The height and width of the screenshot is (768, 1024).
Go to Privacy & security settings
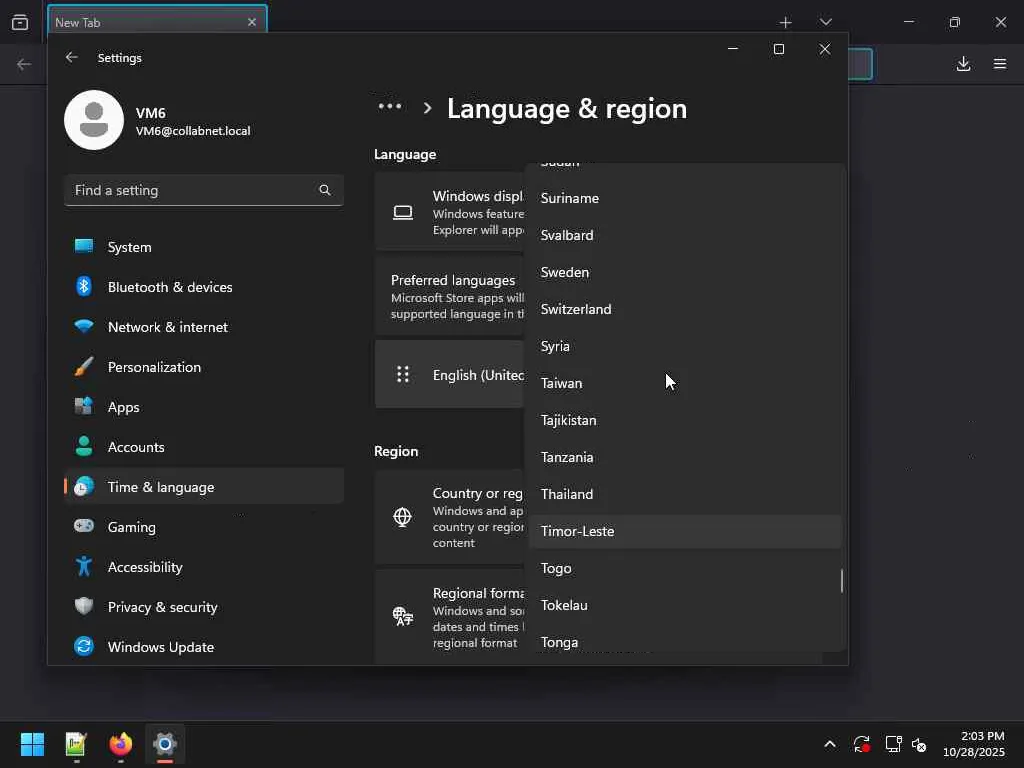pos(204,607)
